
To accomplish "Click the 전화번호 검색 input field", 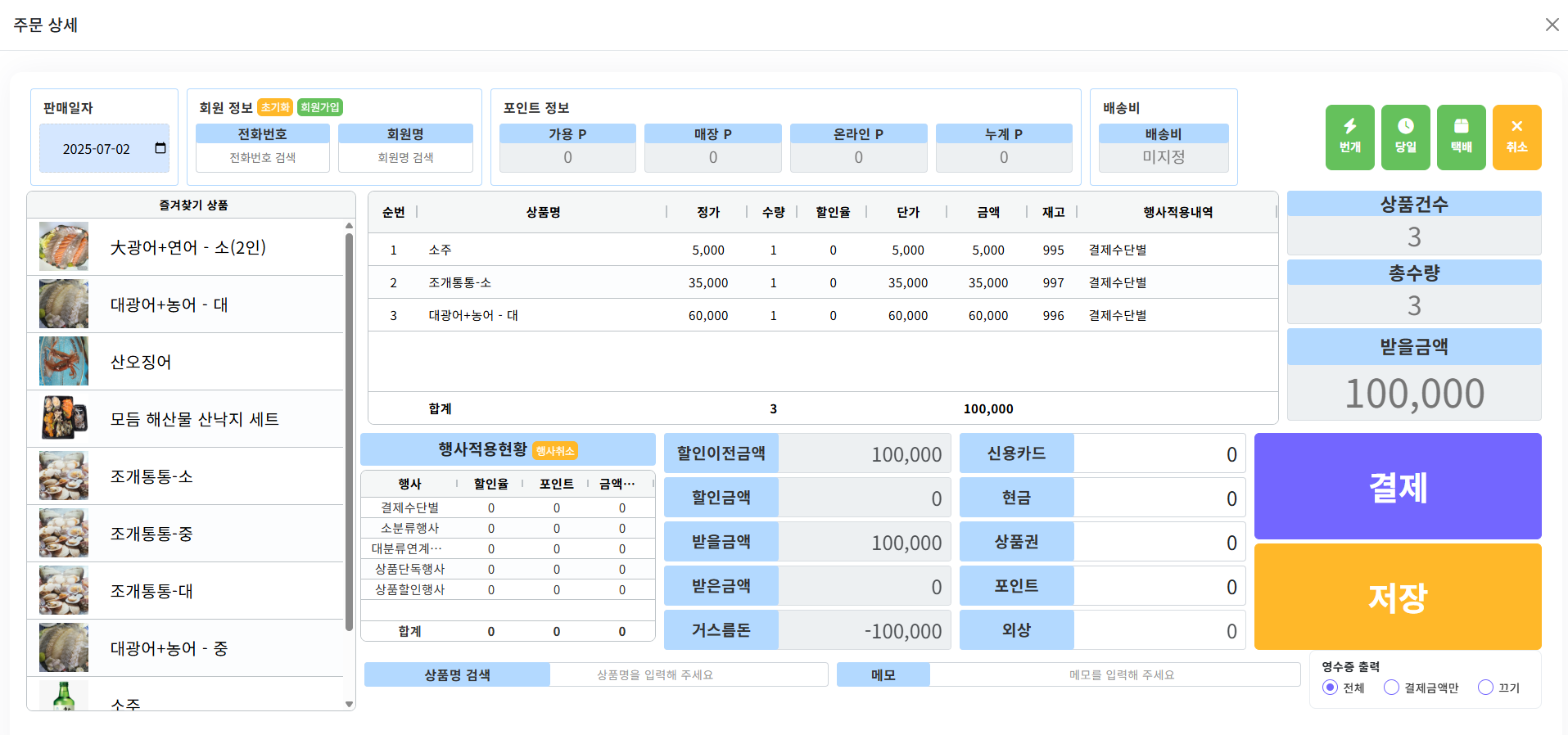I will tap(262, 157).
